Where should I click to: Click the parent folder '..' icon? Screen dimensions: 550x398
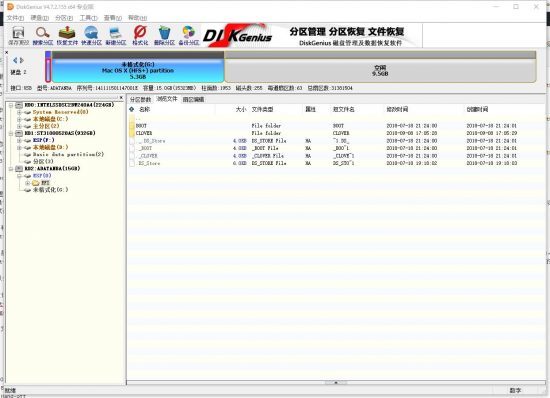pyautogui.click(x=132, y=118)
